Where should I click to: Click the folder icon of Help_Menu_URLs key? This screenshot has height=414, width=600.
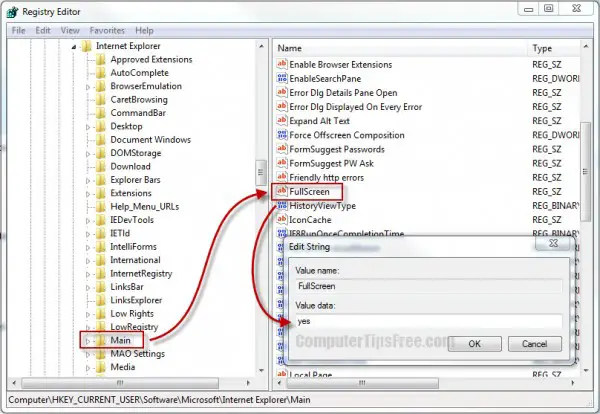click(101, 207)
